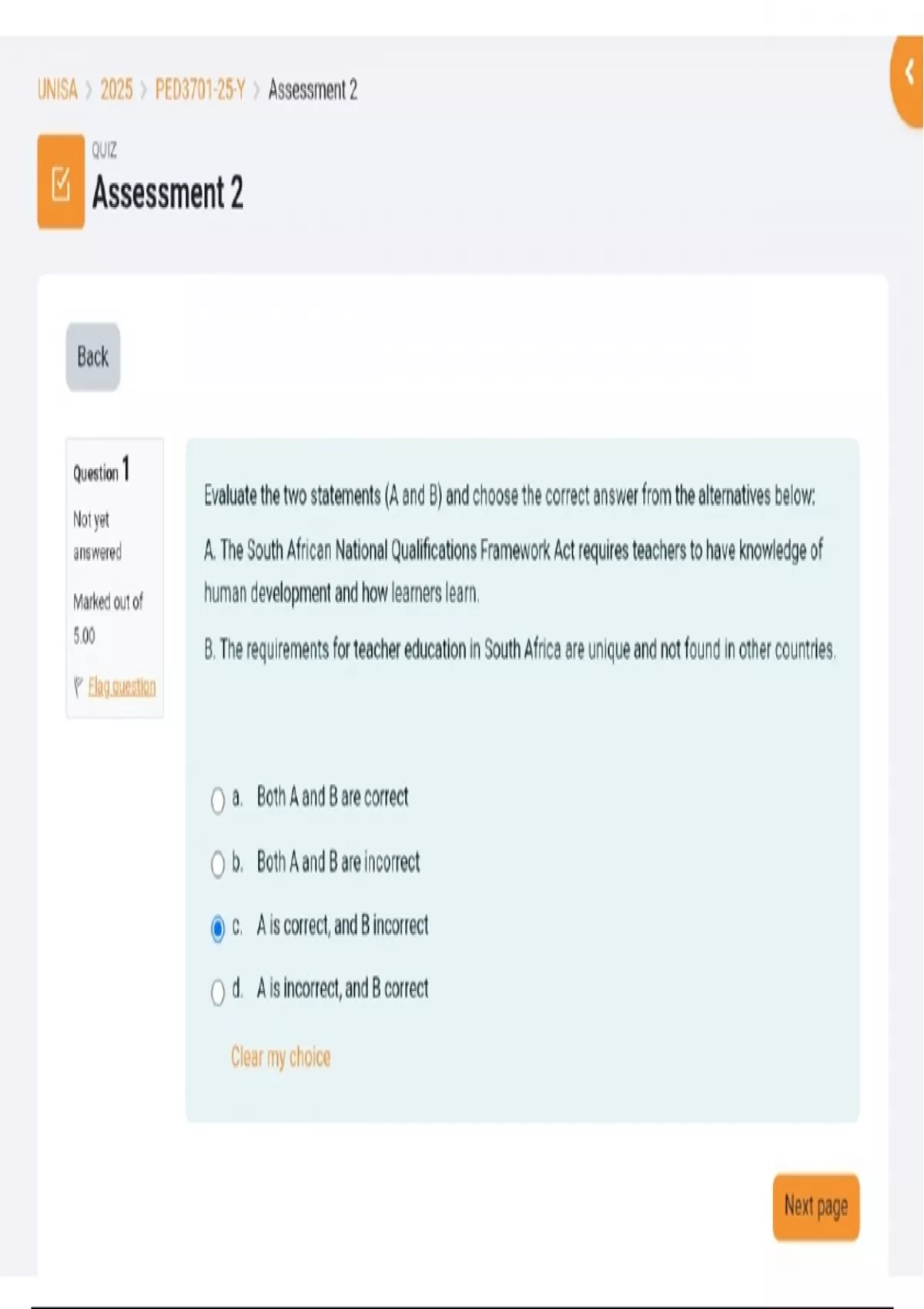Click the flag icon beside Flag question
Image resolution: width=924 pixels, height=1309 pixels.
pos(78,686)
